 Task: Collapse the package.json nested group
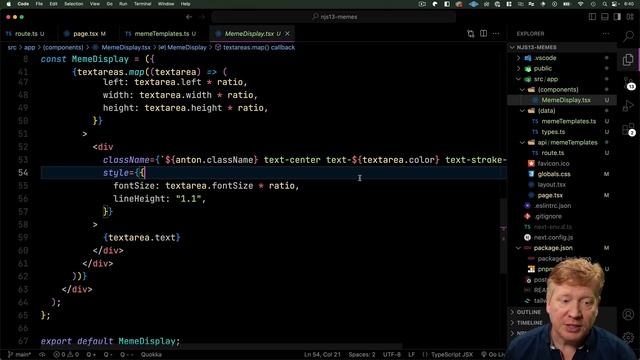tap(519, 248)
